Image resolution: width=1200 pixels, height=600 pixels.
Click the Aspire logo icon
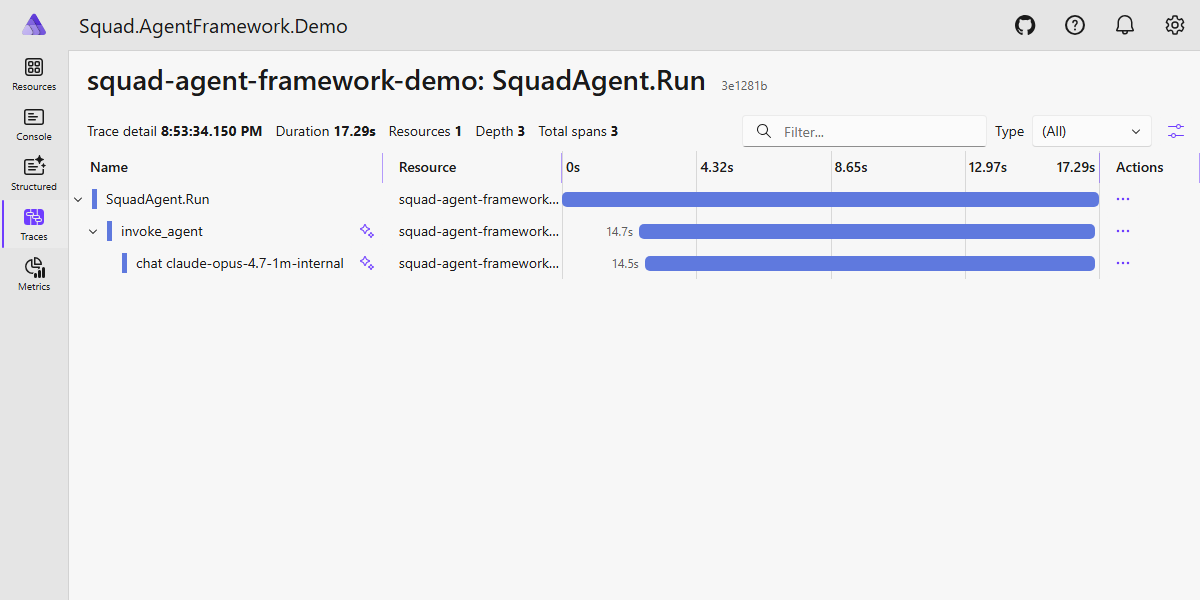34,25
